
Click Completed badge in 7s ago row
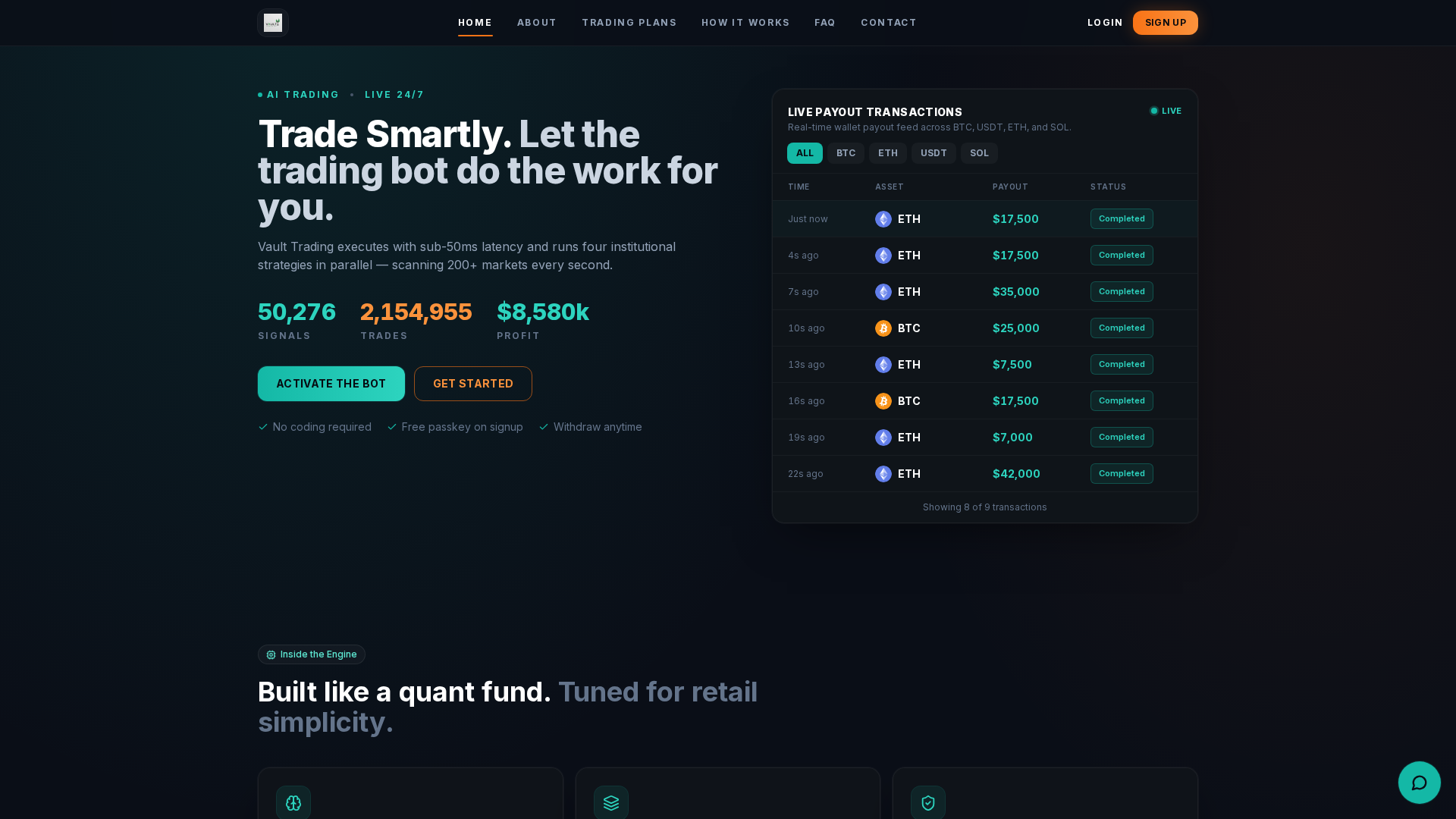pyautogui.click(x=1122, y=292)
